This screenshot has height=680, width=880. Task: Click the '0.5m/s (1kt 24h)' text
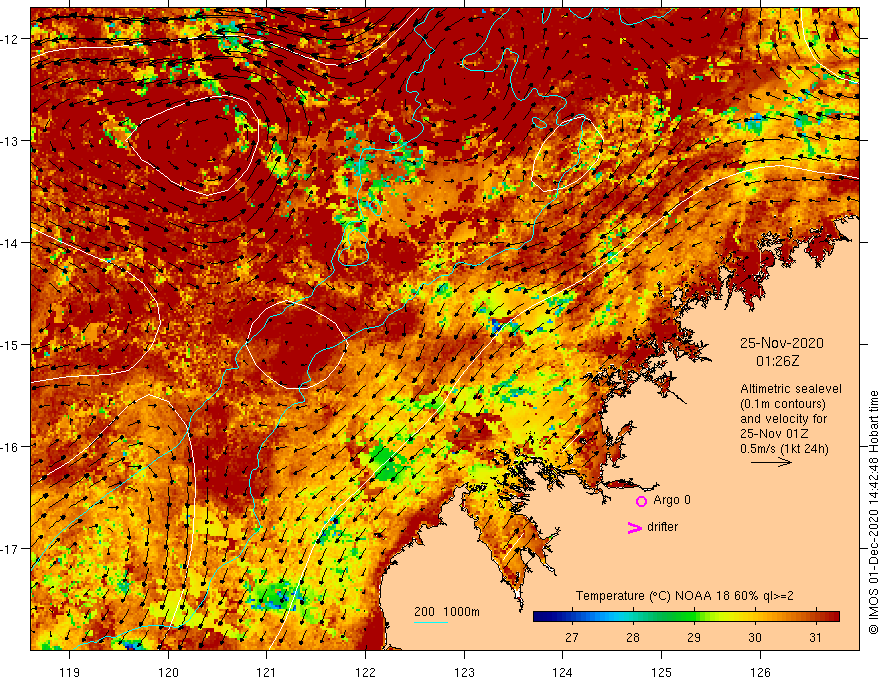(784, 449)
